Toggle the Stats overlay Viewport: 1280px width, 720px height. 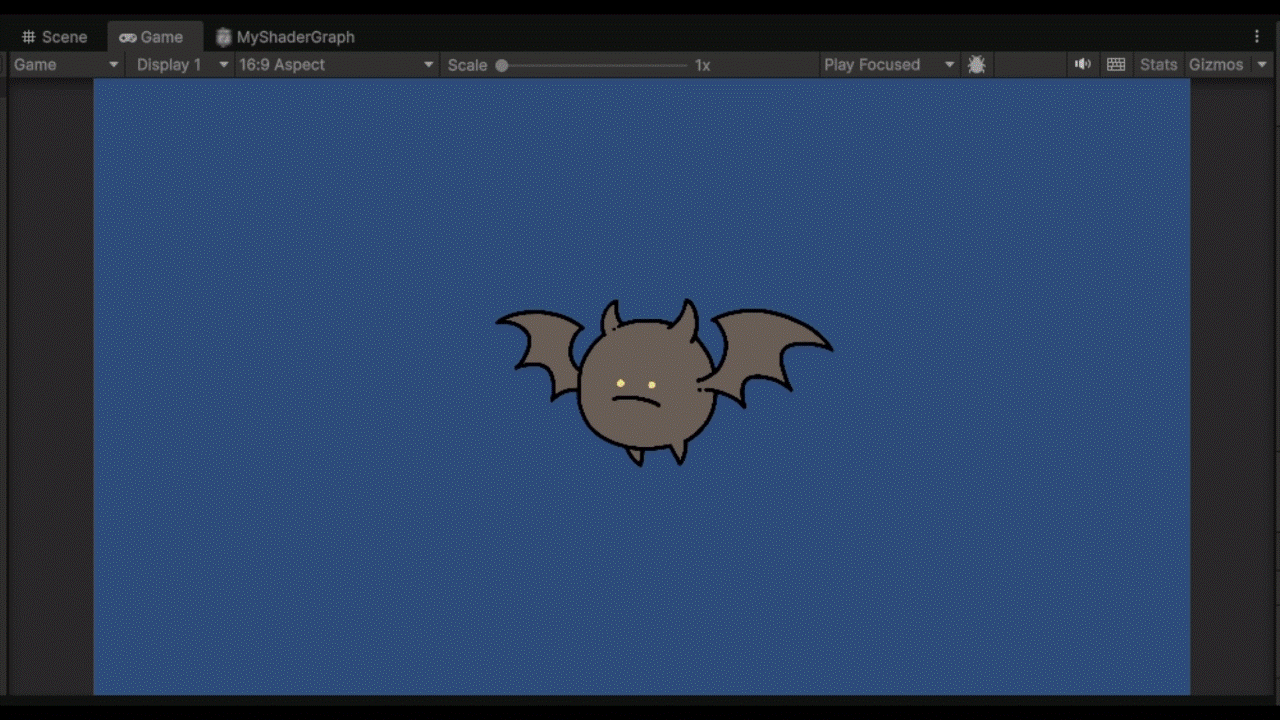click(x=1158, y=65)
